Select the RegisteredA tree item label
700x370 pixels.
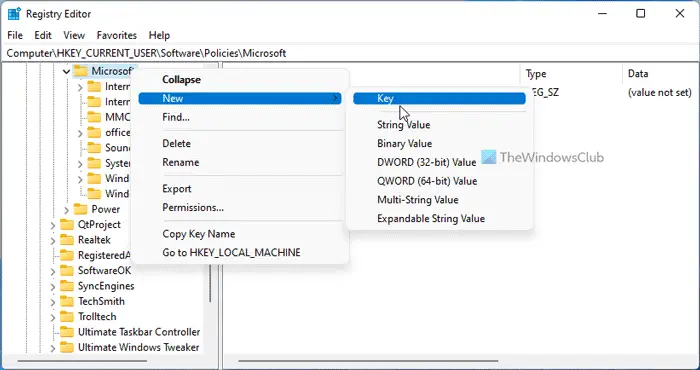coord(104,255)
